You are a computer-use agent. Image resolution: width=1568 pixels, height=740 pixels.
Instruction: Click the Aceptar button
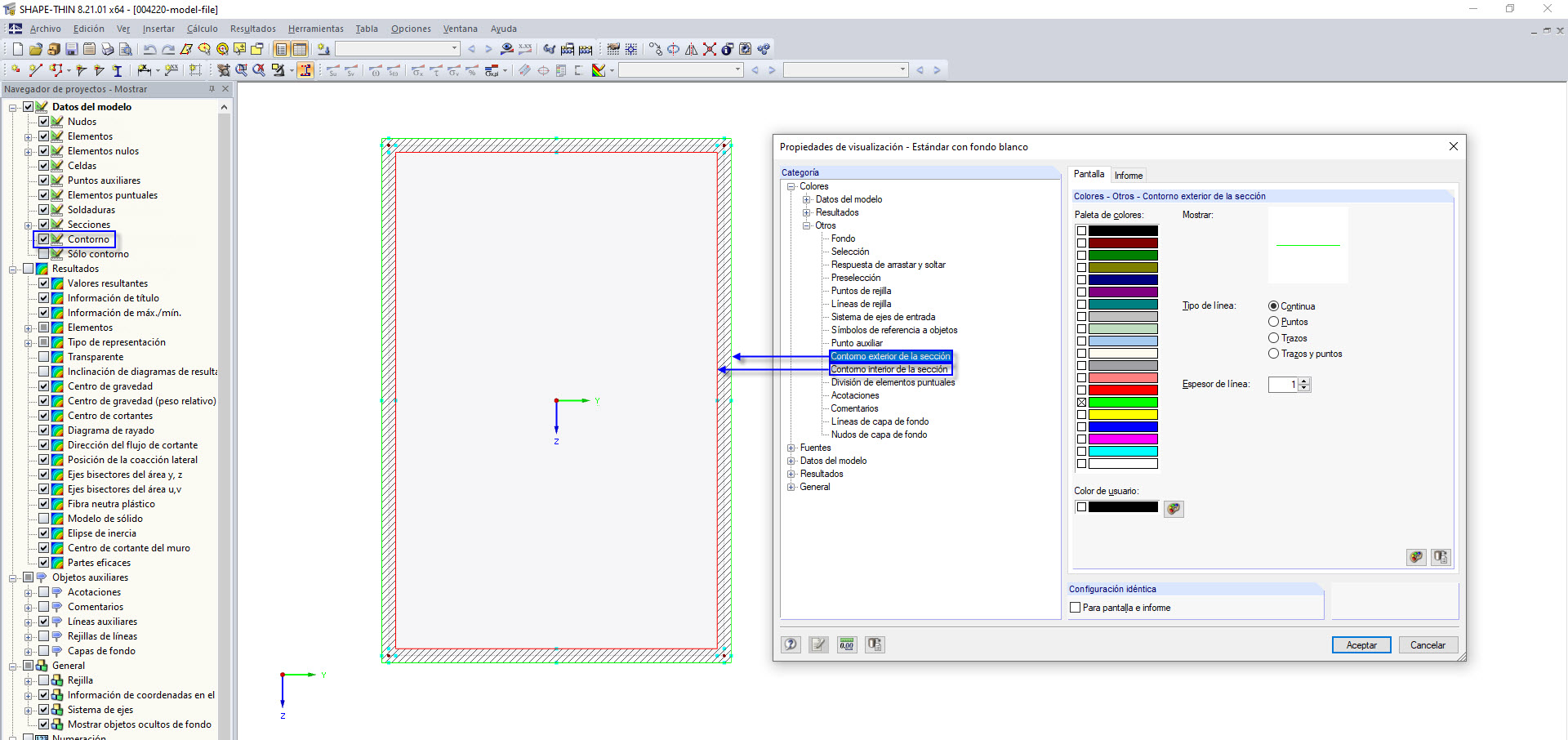tap(1361, 645)
